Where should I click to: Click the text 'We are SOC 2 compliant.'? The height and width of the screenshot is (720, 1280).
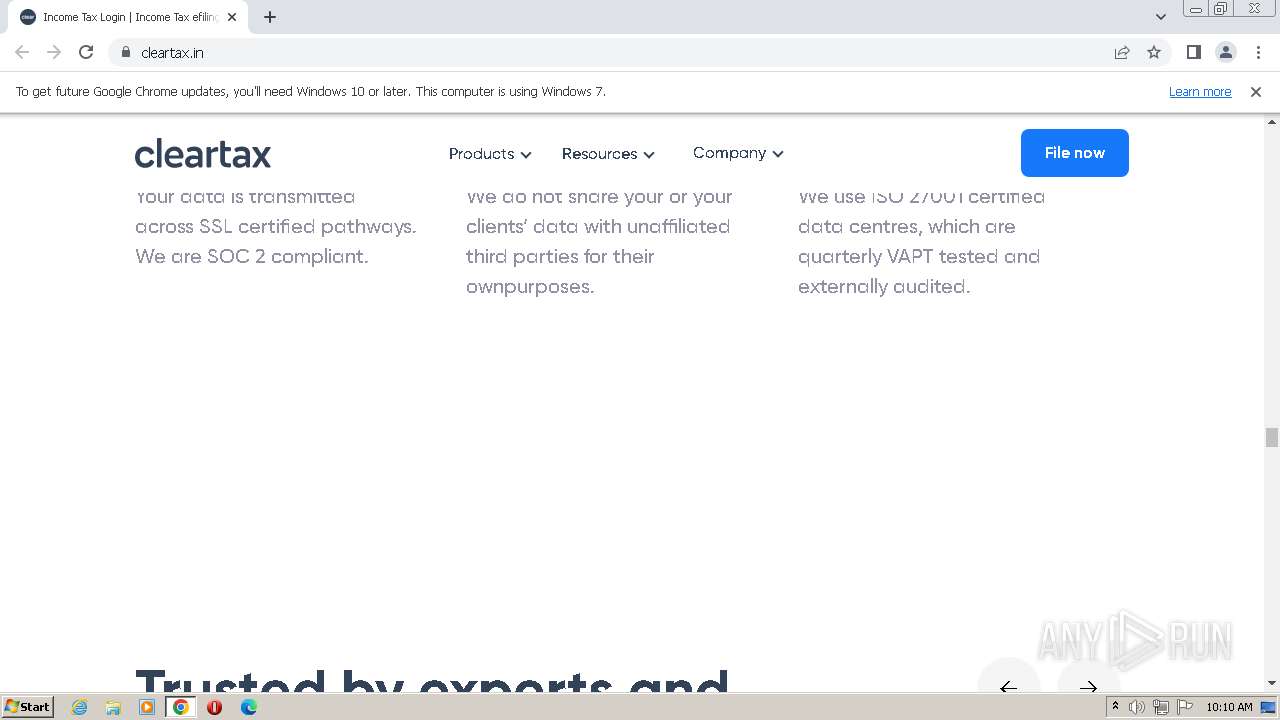click(252, 256)
